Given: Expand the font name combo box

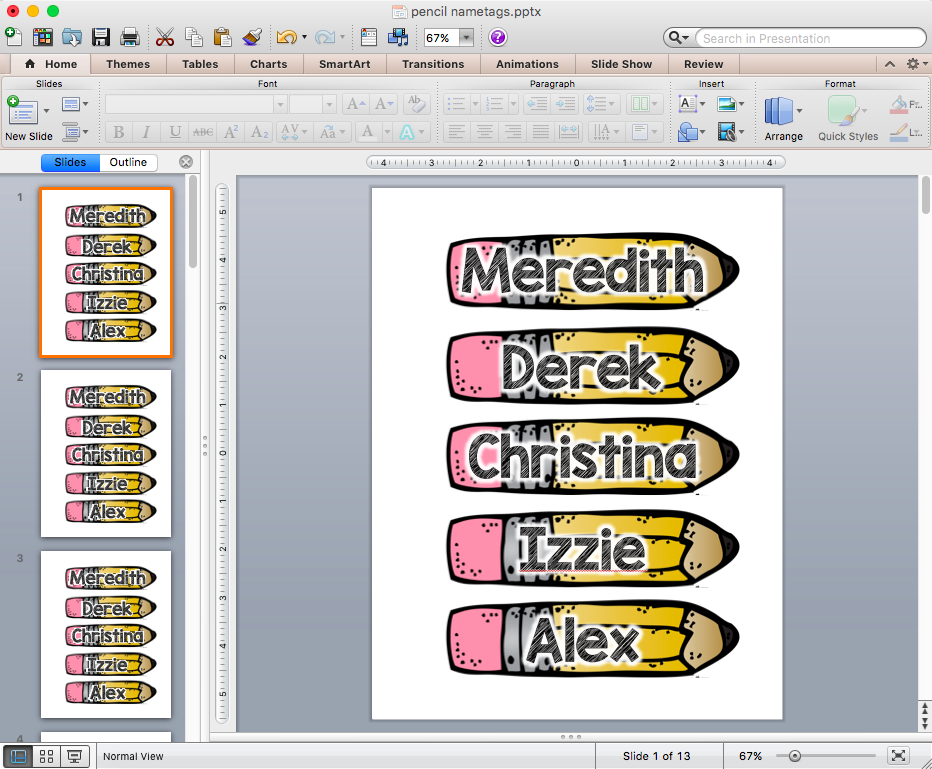Looking at the screenshot, I should point(280,105).
